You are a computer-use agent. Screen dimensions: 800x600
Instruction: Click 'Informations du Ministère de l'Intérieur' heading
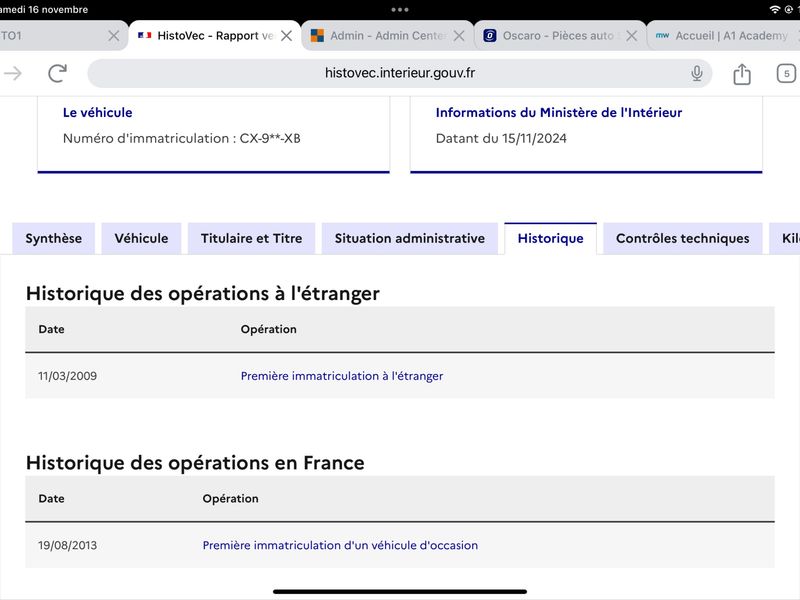point(559,113)
